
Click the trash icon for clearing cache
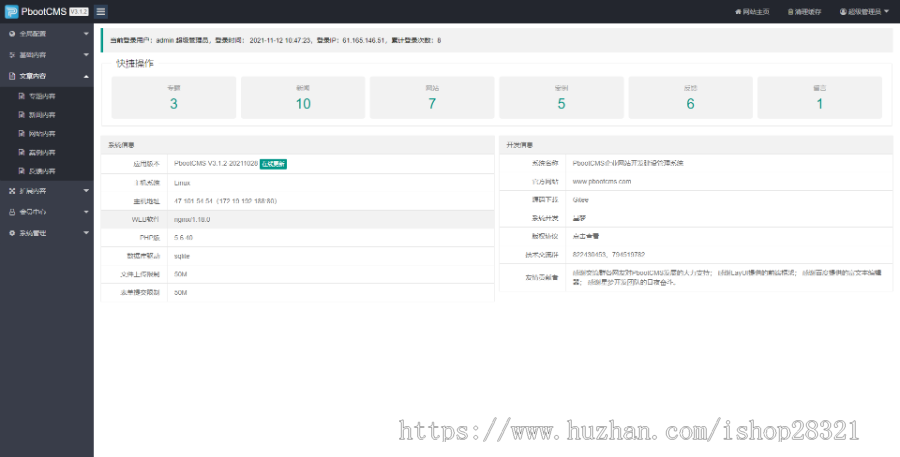pos(790,11)
